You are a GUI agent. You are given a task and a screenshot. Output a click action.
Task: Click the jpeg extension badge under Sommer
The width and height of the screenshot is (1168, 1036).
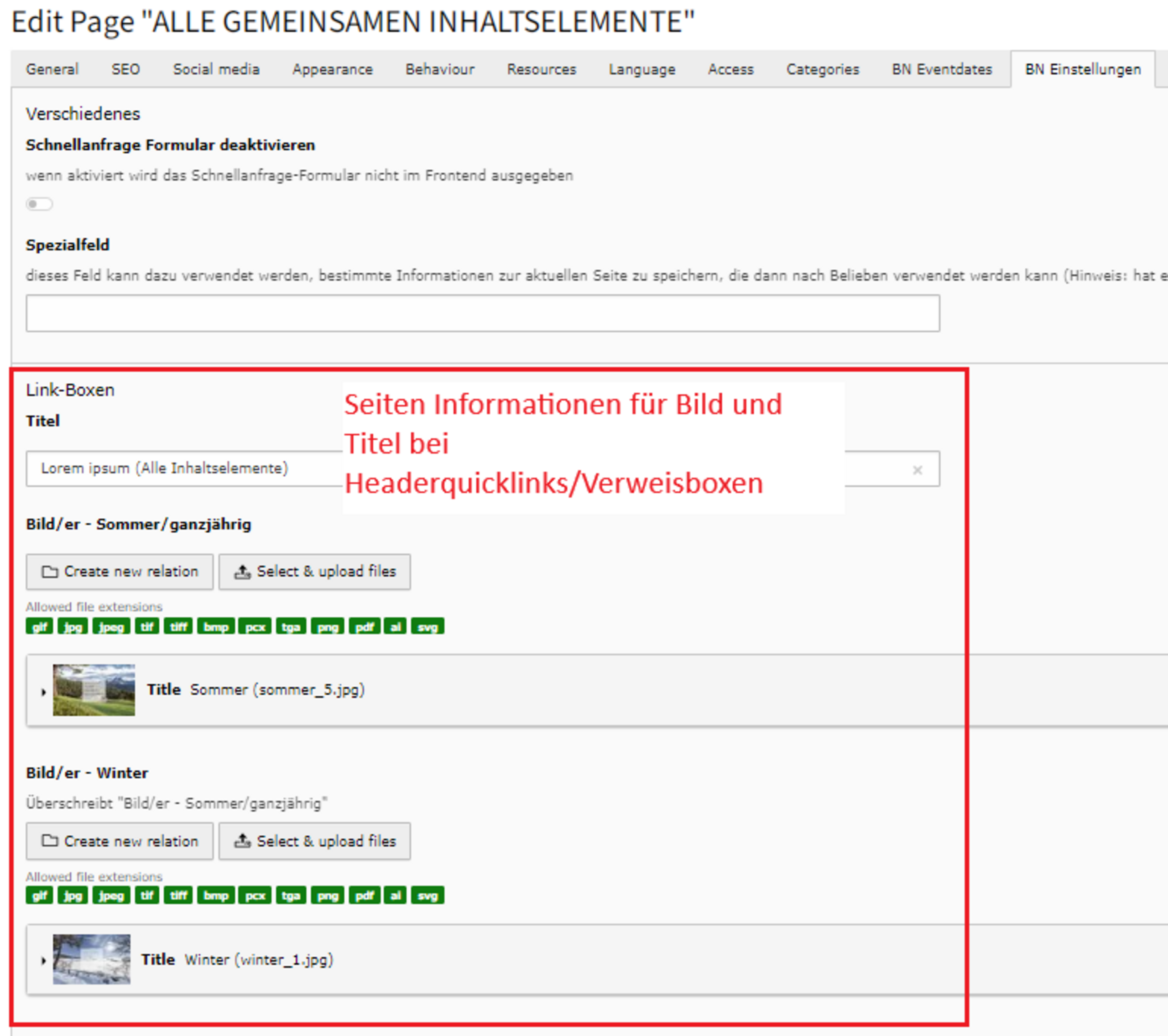111,627
